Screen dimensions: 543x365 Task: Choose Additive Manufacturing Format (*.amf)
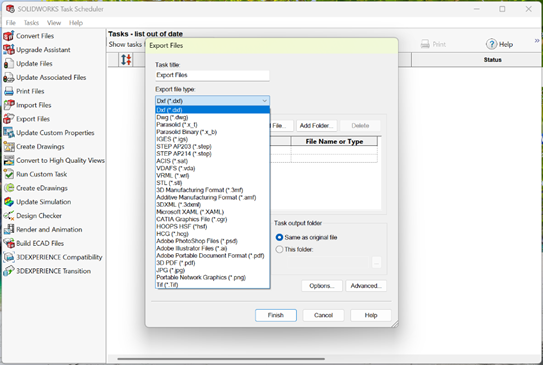click(213, 197)
